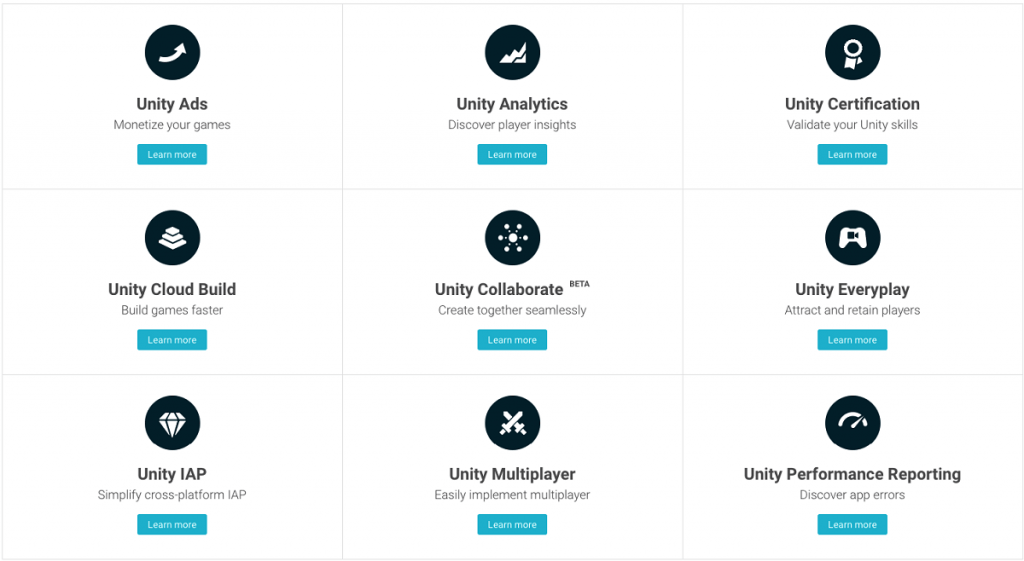Open the Unity Everyplay gamepad icon
This screenshot has width=1024, height=561.
pos(853,238)
